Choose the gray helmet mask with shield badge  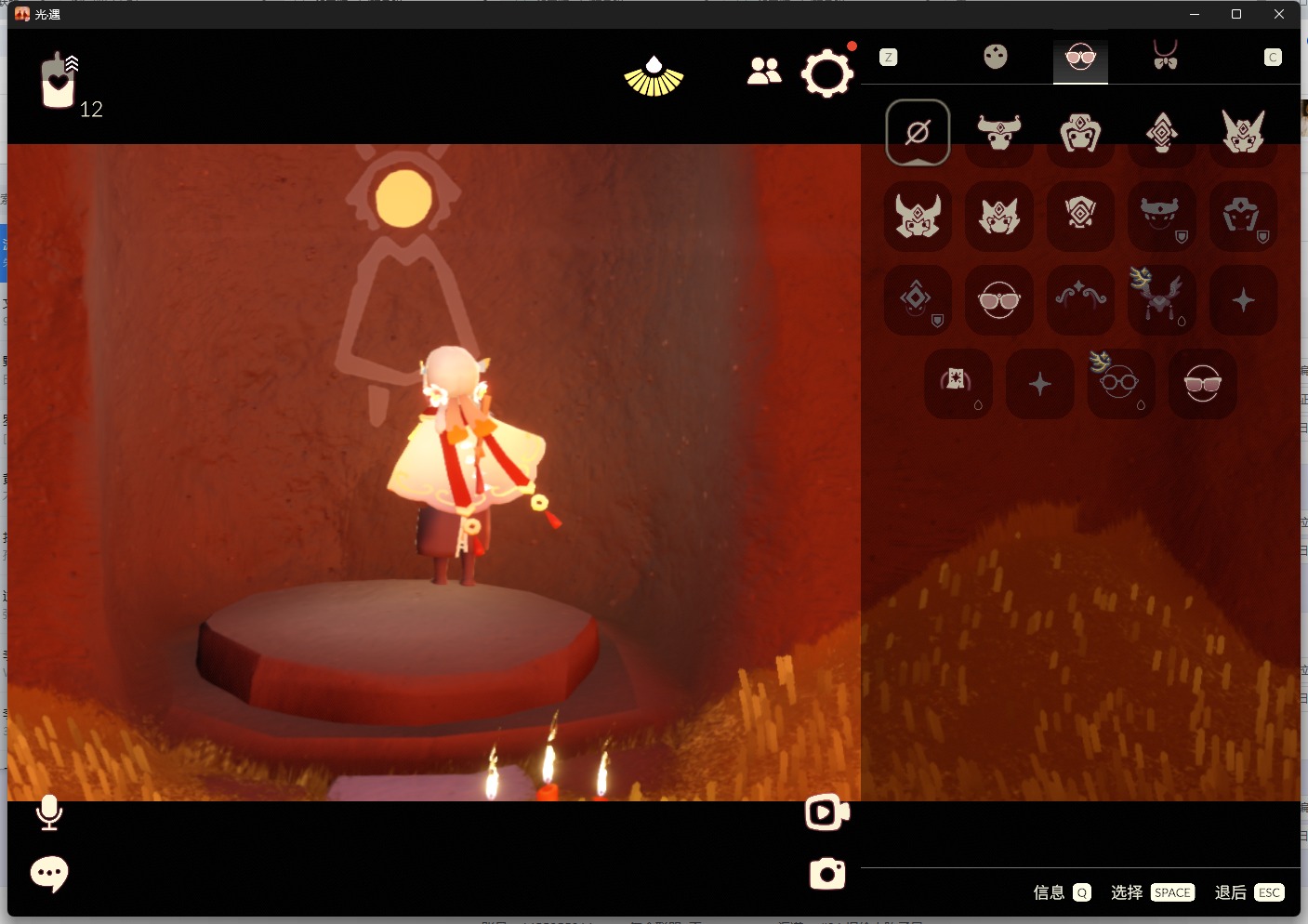coord(1243,216)
